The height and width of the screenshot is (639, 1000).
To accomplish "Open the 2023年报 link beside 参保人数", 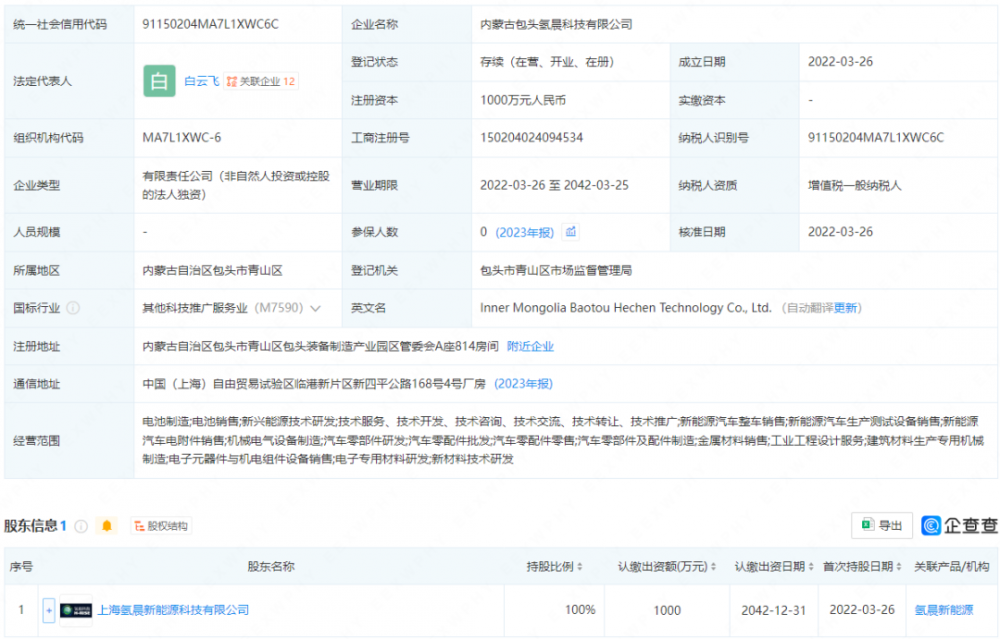I will pyautogui.click(x=525, y=233).
